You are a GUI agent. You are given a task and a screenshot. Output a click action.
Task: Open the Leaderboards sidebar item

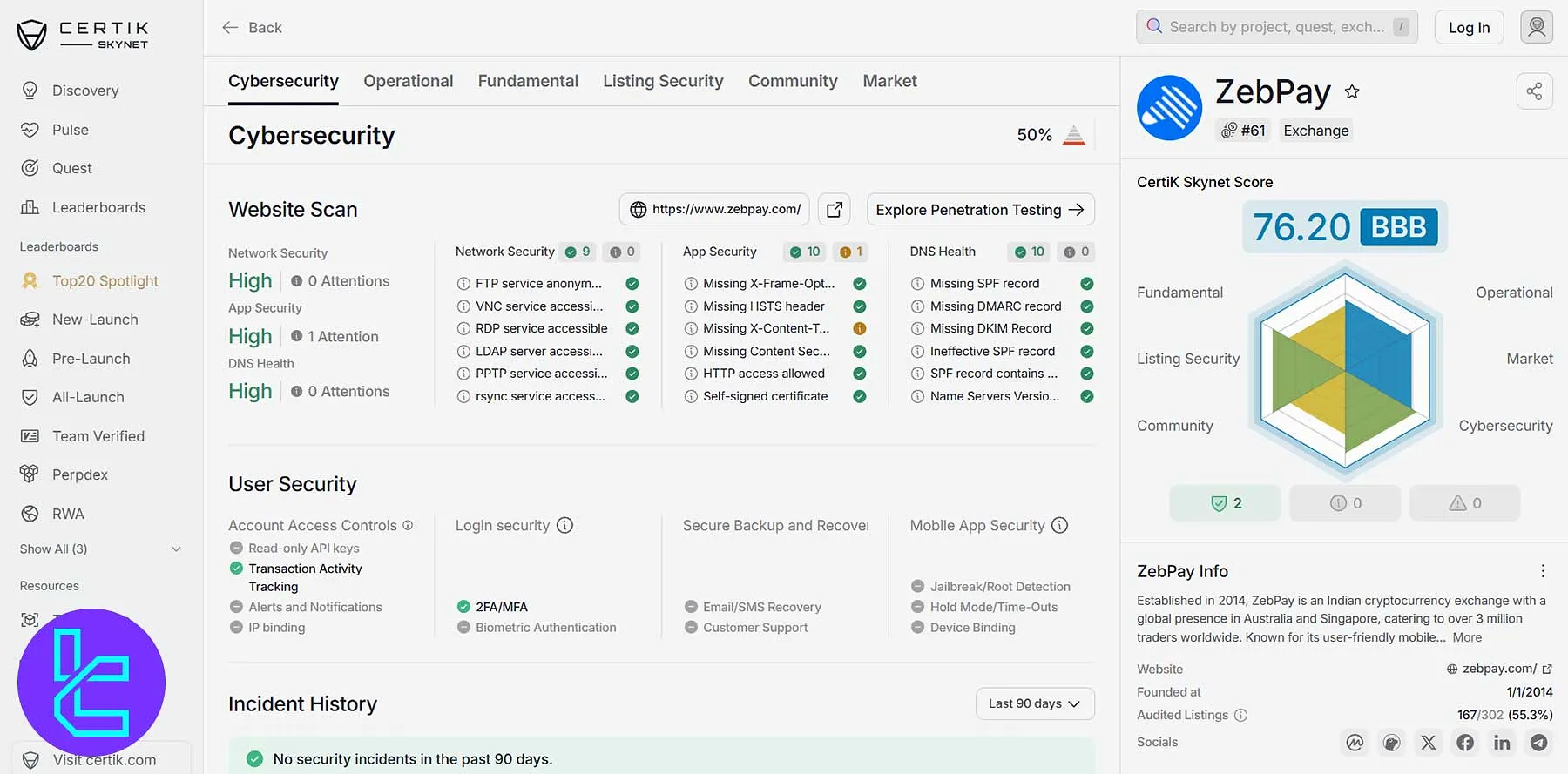point(83,207)
